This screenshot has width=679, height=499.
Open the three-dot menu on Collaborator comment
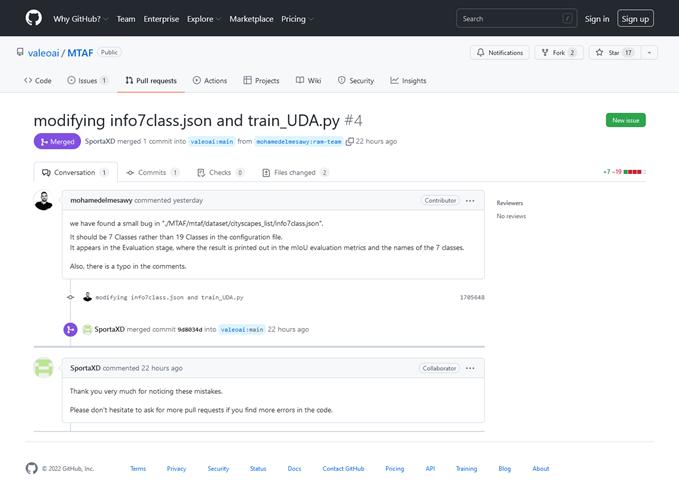point(470,368)
